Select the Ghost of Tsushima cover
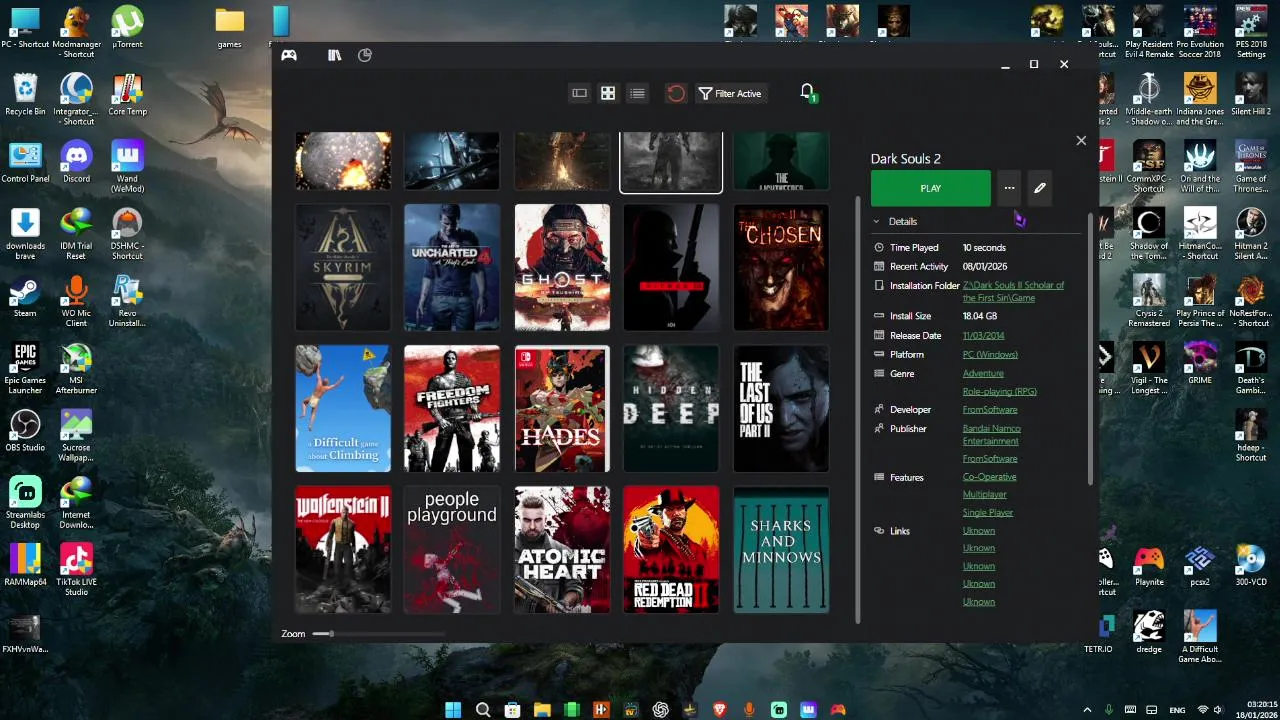Viewport: 1280px width, 720px height. (x=562, y=268)
